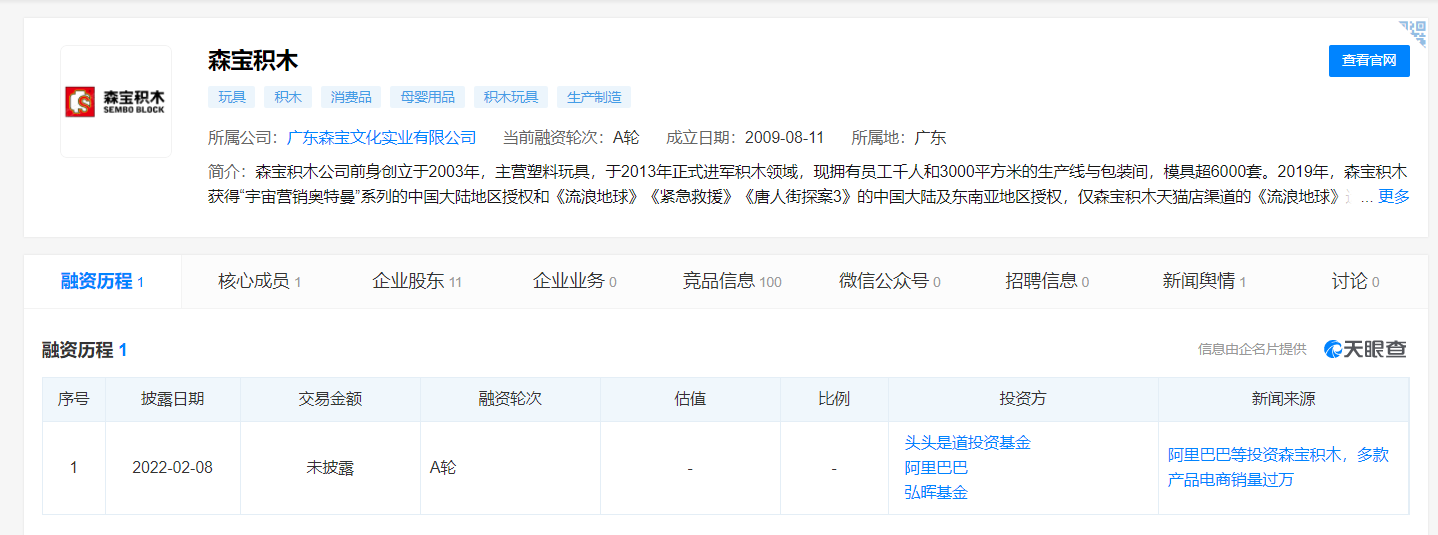Select the 玩具 tag

[x=232, y=97]
